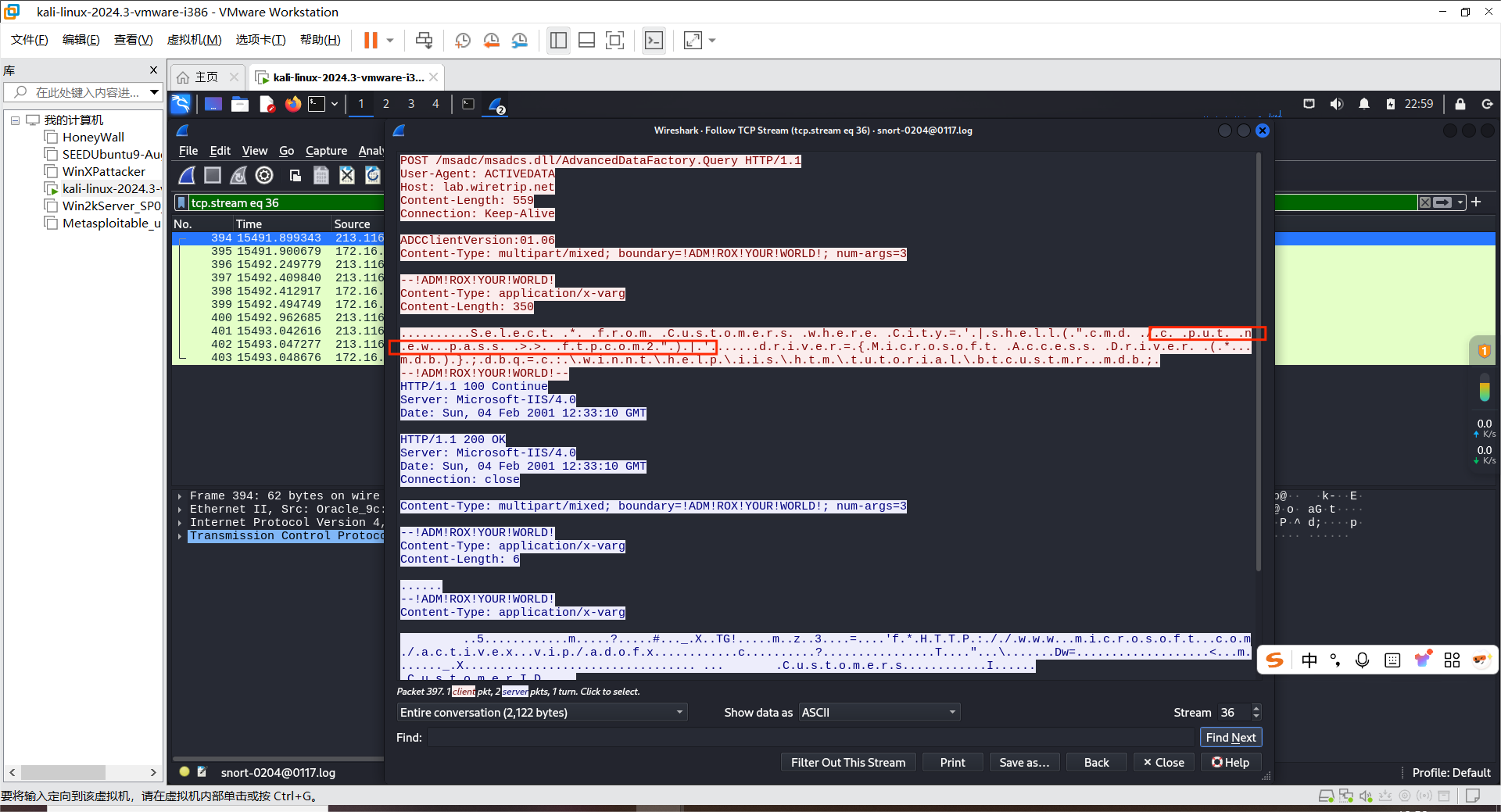Image resolution: width=1501 pixels, height=812 pixels.
Task: Launch Firefox from the Kali panel
Action: point(293,104)
